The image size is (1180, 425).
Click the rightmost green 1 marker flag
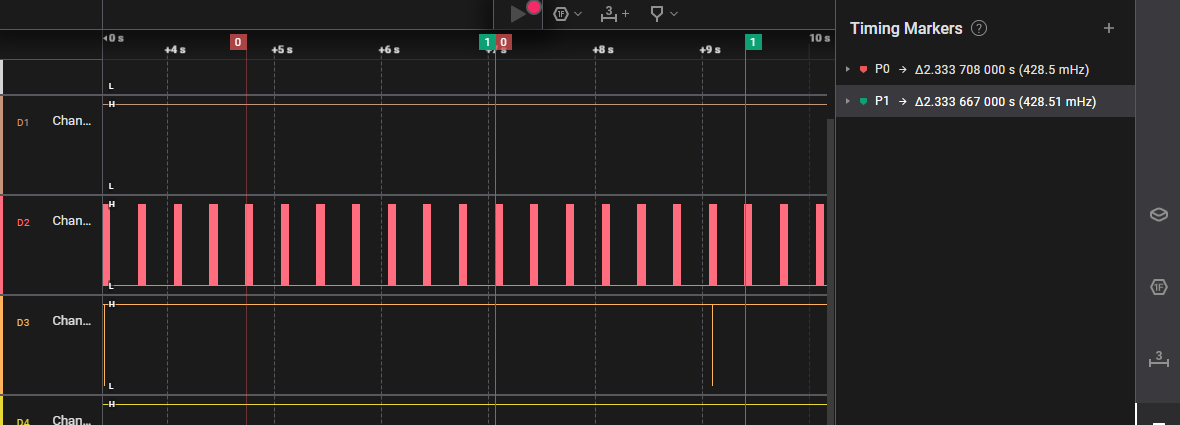click(x=753, y=42)
